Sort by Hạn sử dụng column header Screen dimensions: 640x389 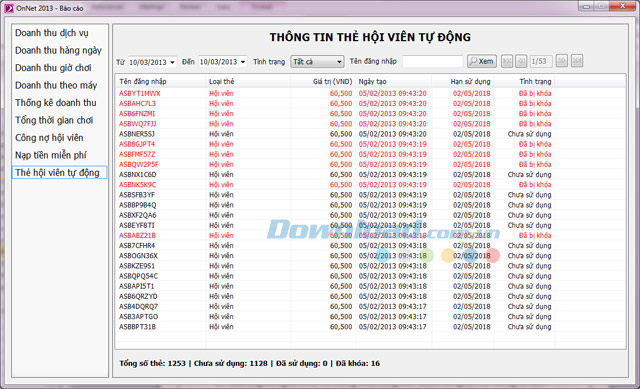(x=463, y=82)
